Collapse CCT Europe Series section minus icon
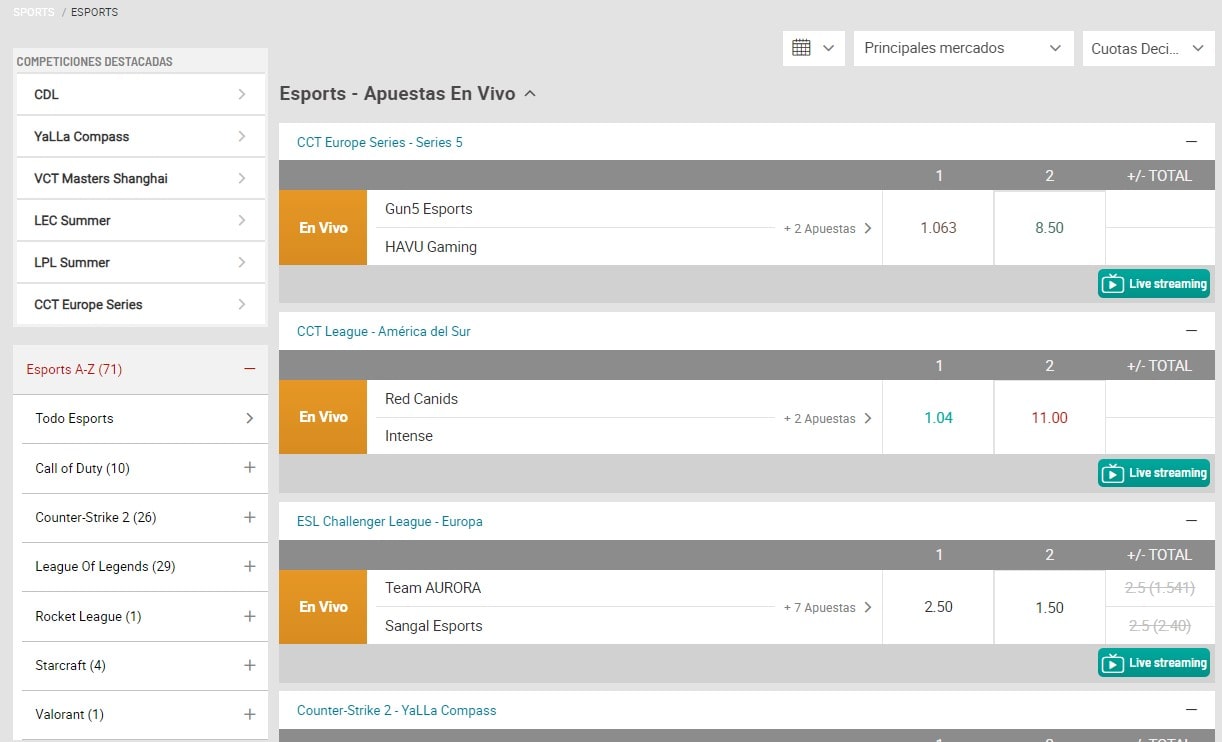 (1191, 142)
